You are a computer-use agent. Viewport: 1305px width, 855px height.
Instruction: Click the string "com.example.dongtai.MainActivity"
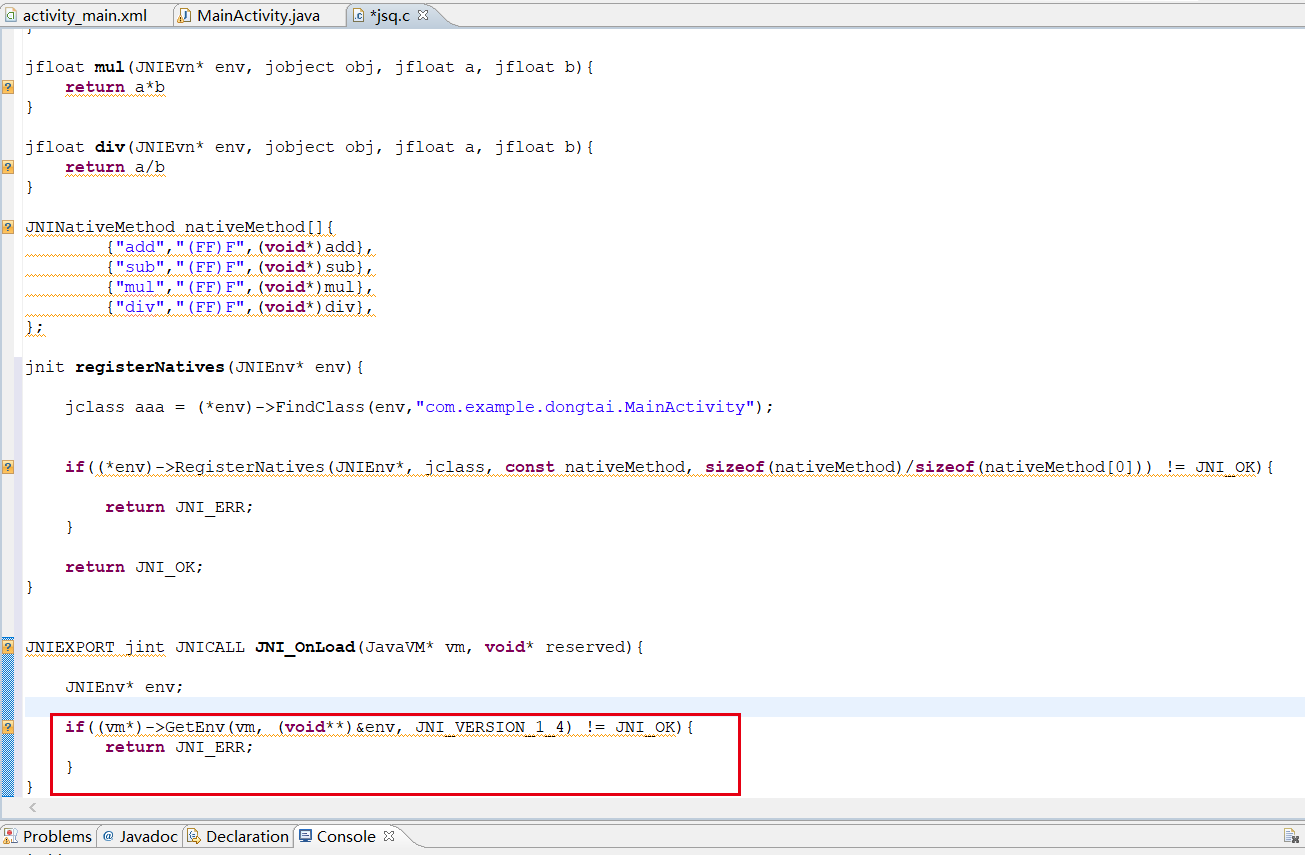click(585, 407)
